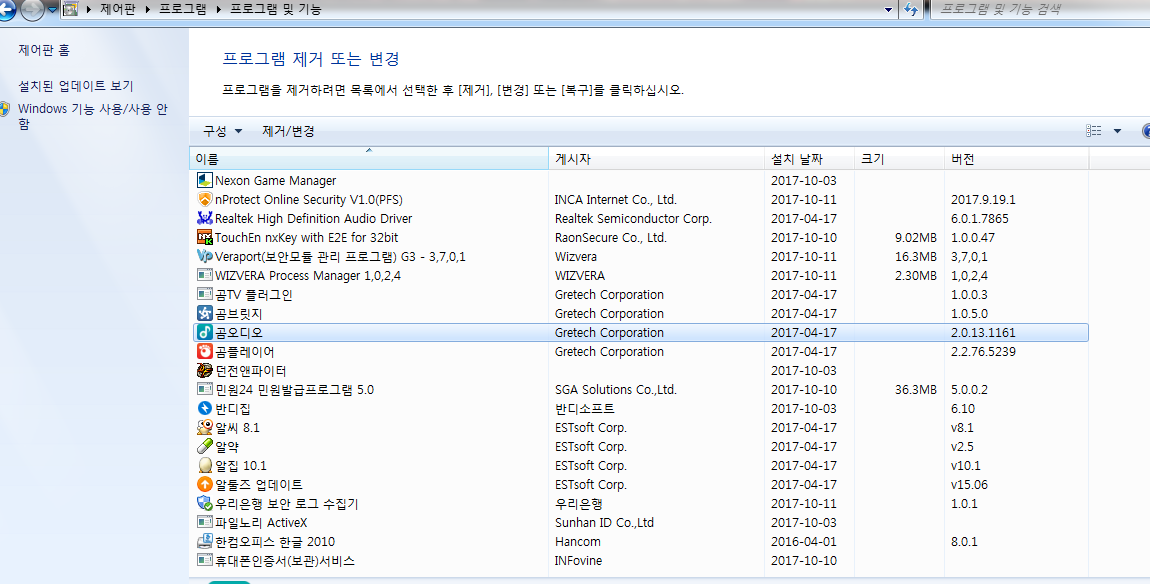This screenshot has width=1150, height=584.
Task: Open the address bar history dropdown
Action: pos(888,10)
